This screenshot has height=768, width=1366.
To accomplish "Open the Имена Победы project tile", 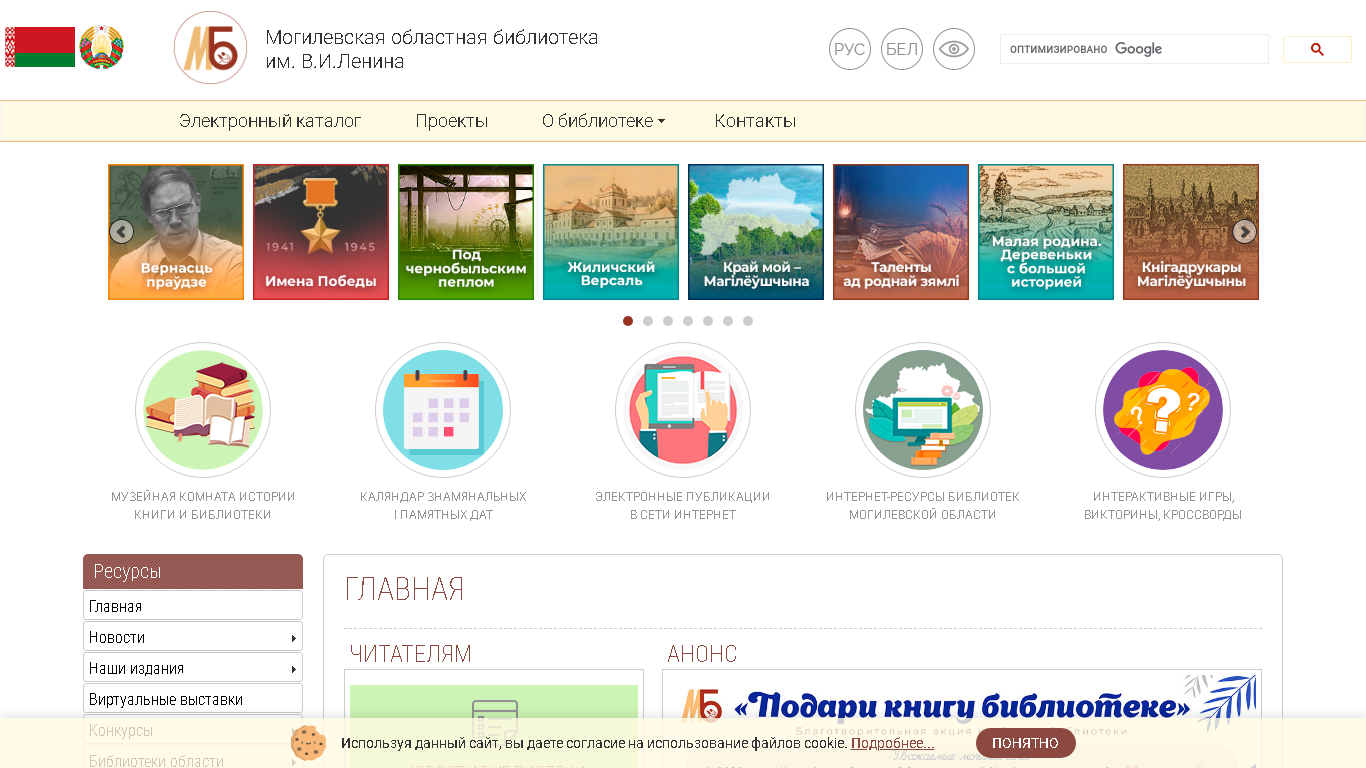I will click(x=321, y=232).
